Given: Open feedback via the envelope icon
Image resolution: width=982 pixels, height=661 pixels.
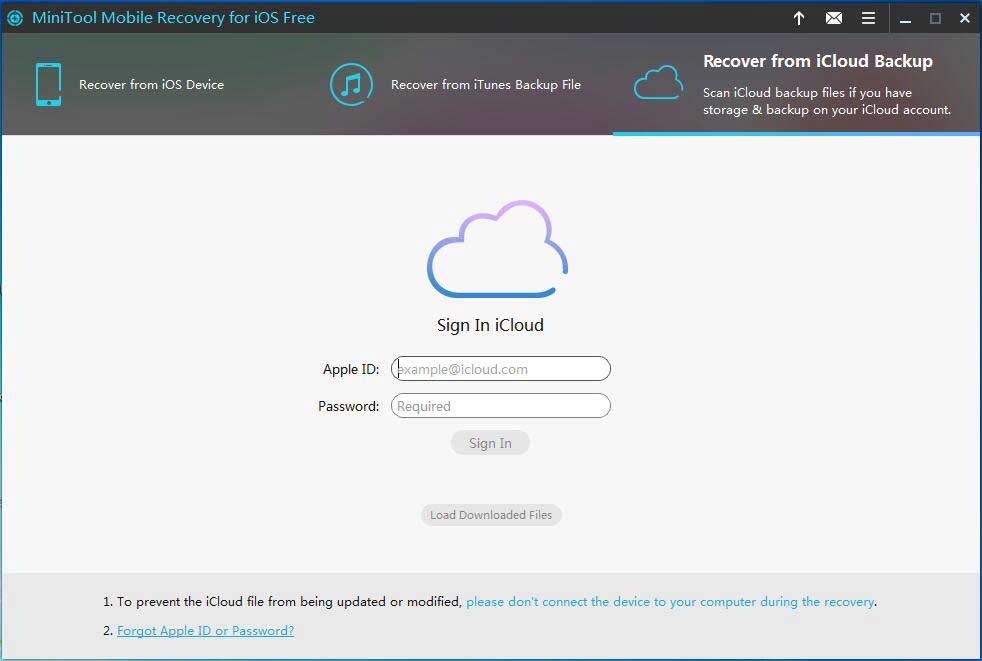Looking at the screenshot, I should coord(833,18).
